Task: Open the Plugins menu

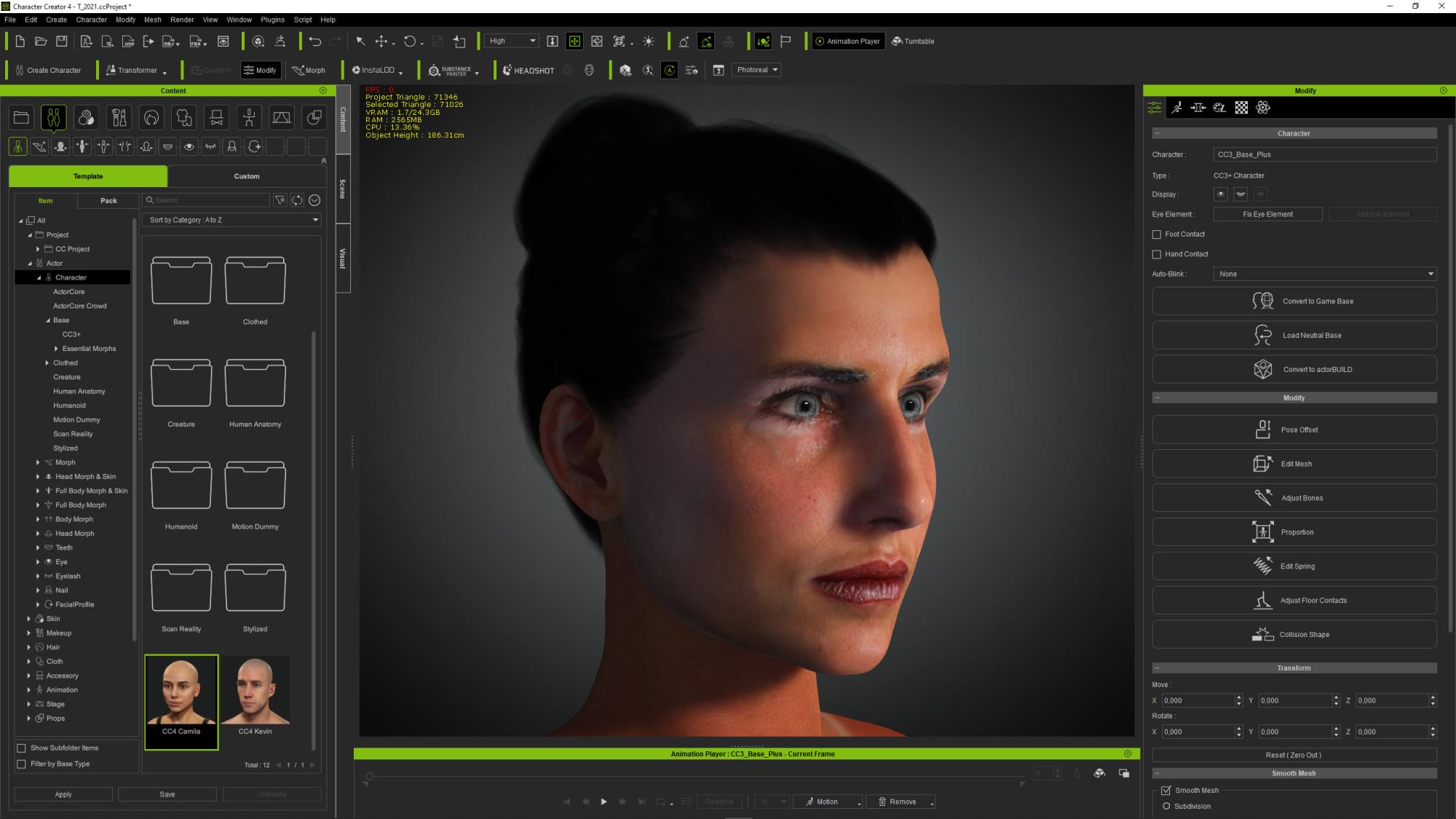Action: (273, 20)
